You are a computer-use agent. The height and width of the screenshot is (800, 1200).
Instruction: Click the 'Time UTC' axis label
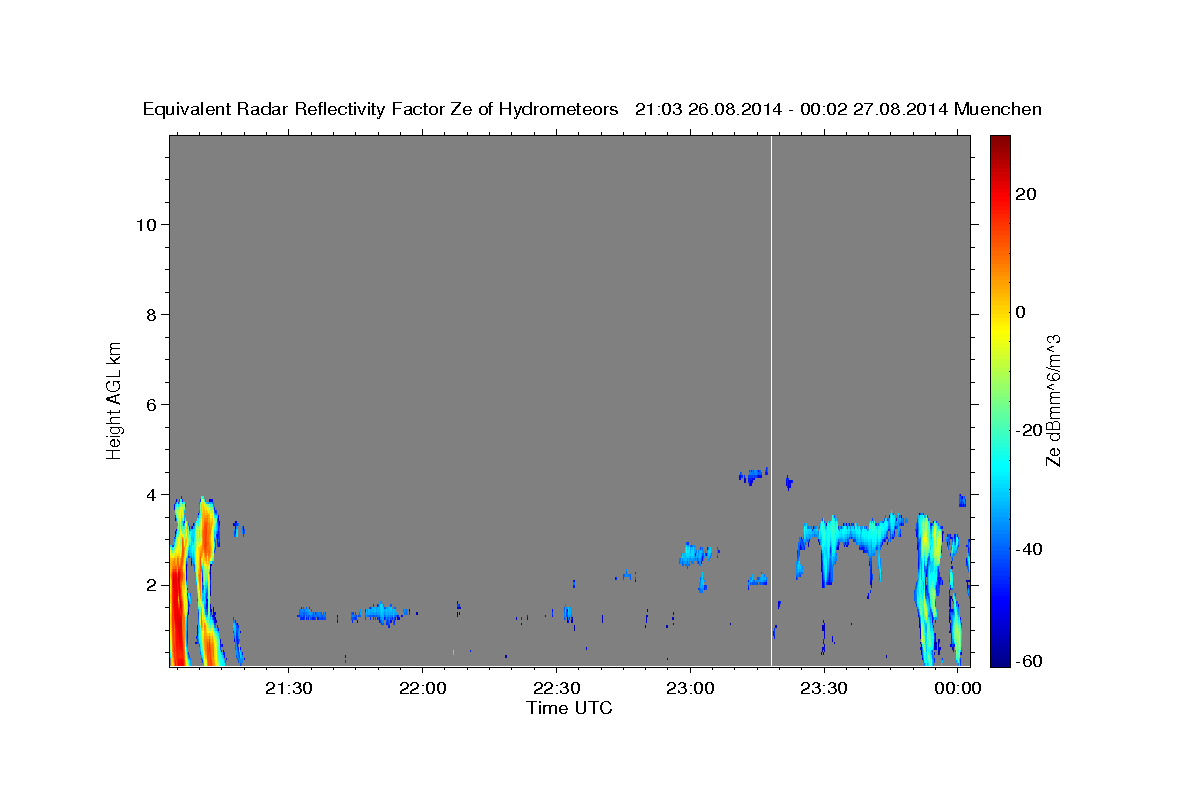coord(569,708)
